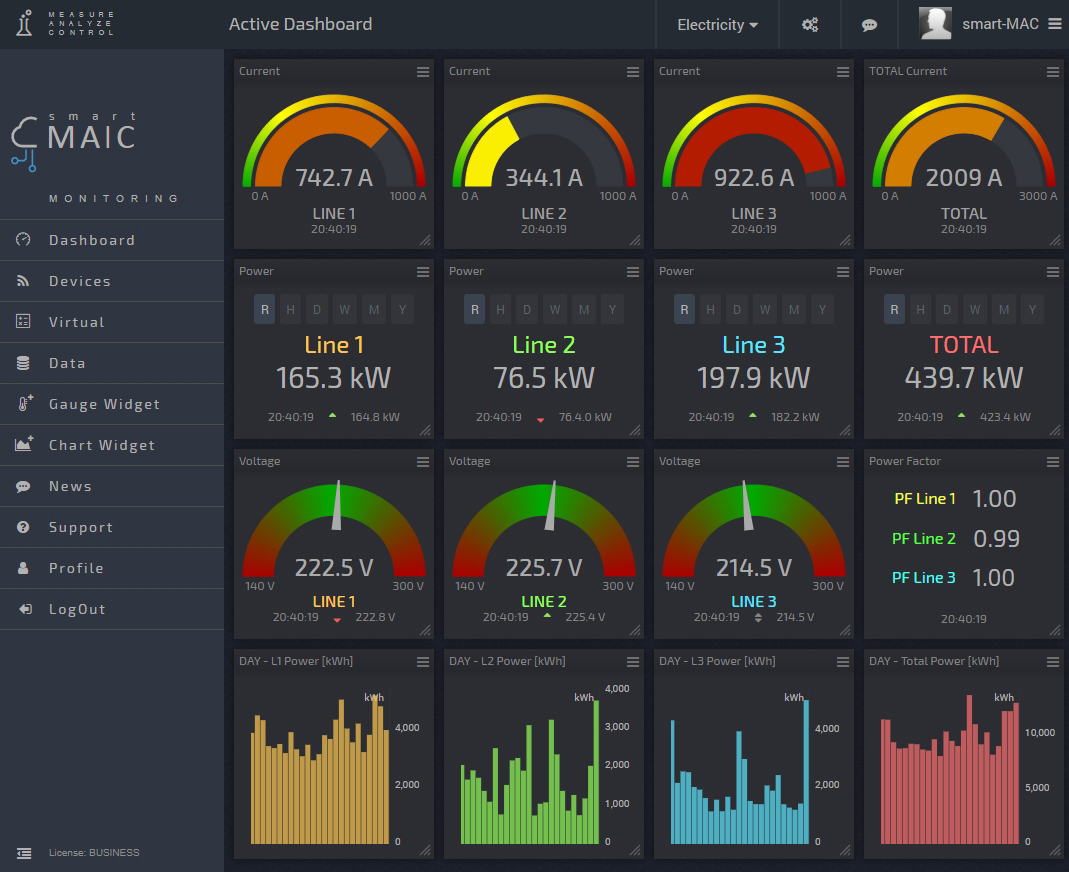Select the R period on Line 1 power
Image resolution: width=1069 pixels, height=872 pixels.
[264, 310]
